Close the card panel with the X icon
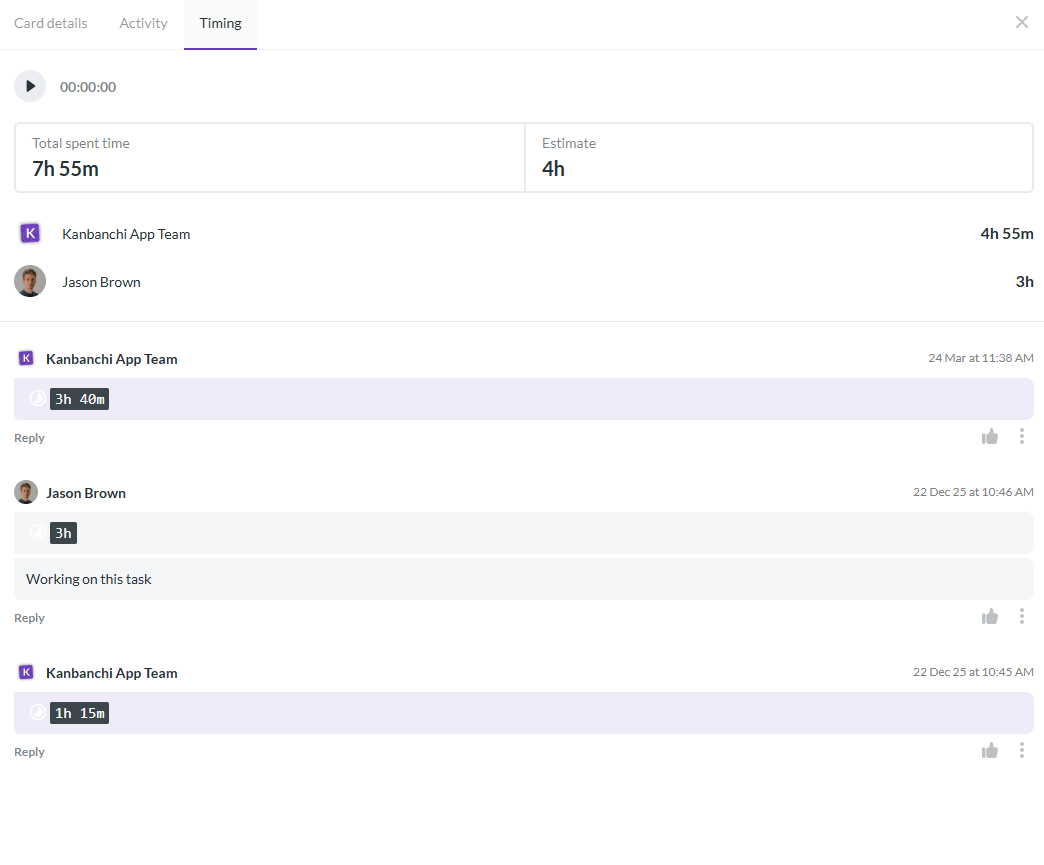The width and height of the screenshot is (1044, 865). (x=1021, y=22)
